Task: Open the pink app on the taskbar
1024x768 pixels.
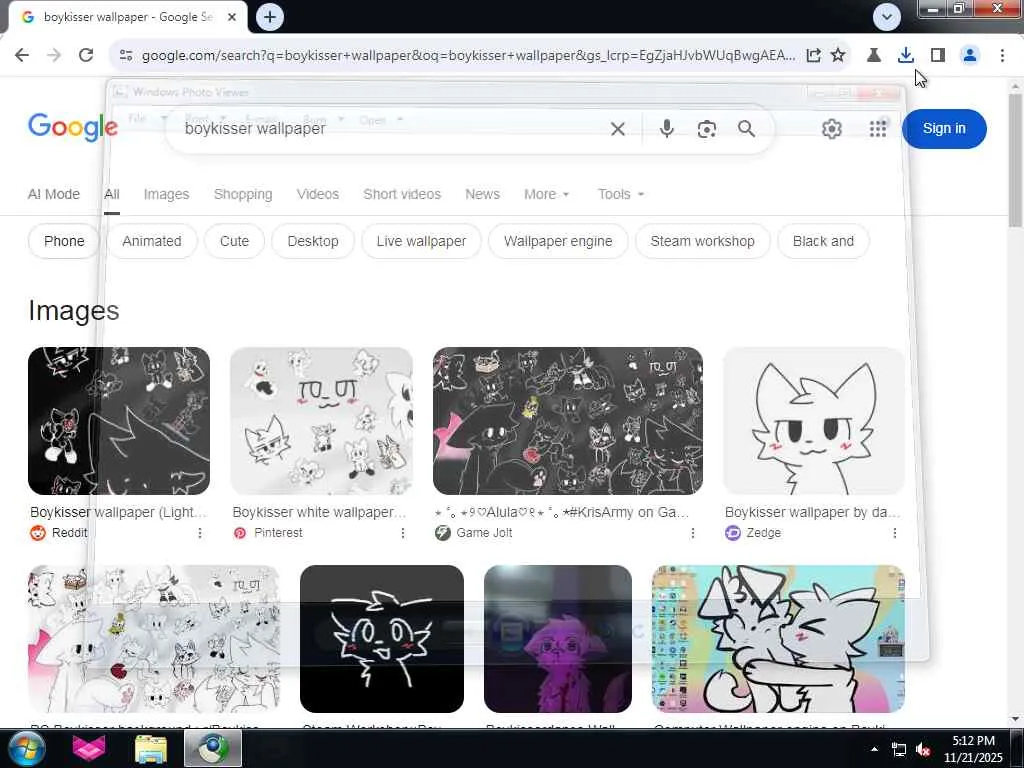Action: pyautogui.click(x=89, y=748)
